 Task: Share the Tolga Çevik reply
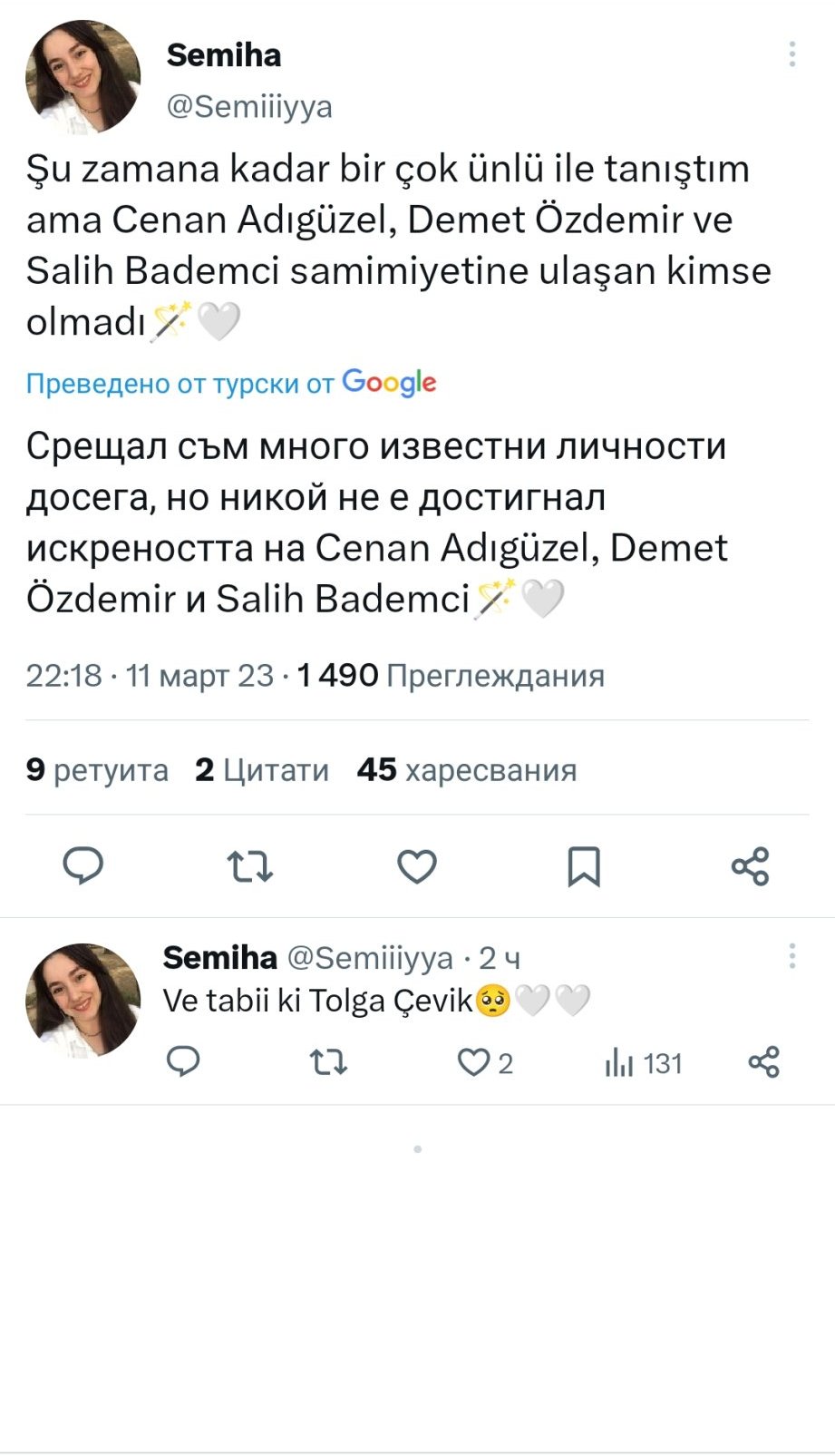point(763,1061)
